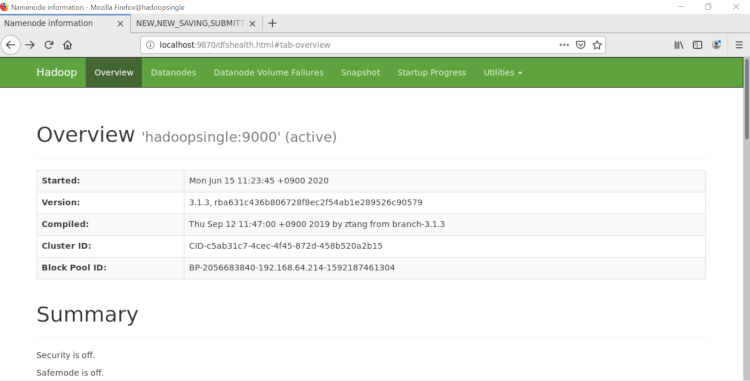The height and width of the screenshot is (381, 750).
Task: Open the Overview navigation tab
Action: (x=114, y=73)
